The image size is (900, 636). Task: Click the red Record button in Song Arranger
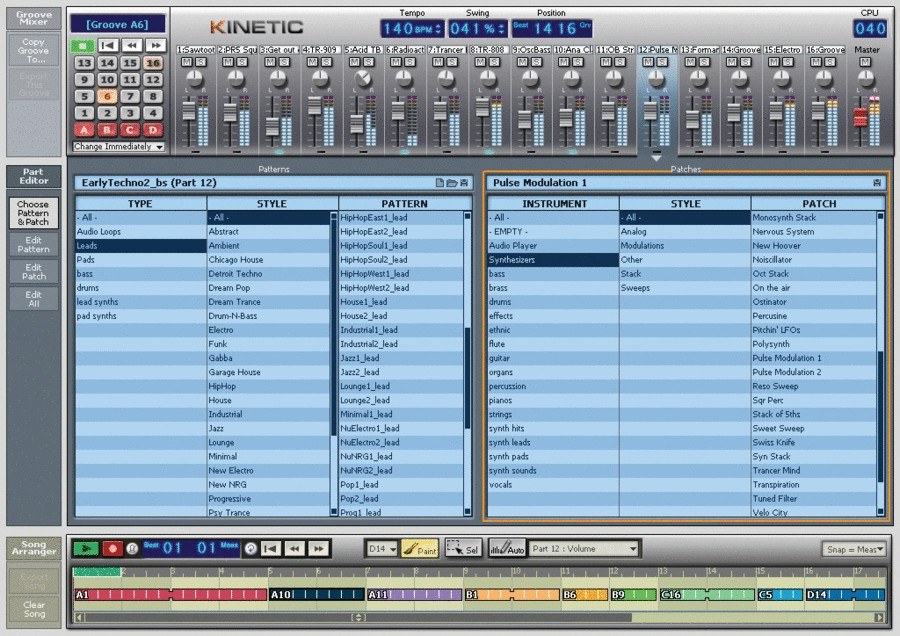tap(112, 548)
